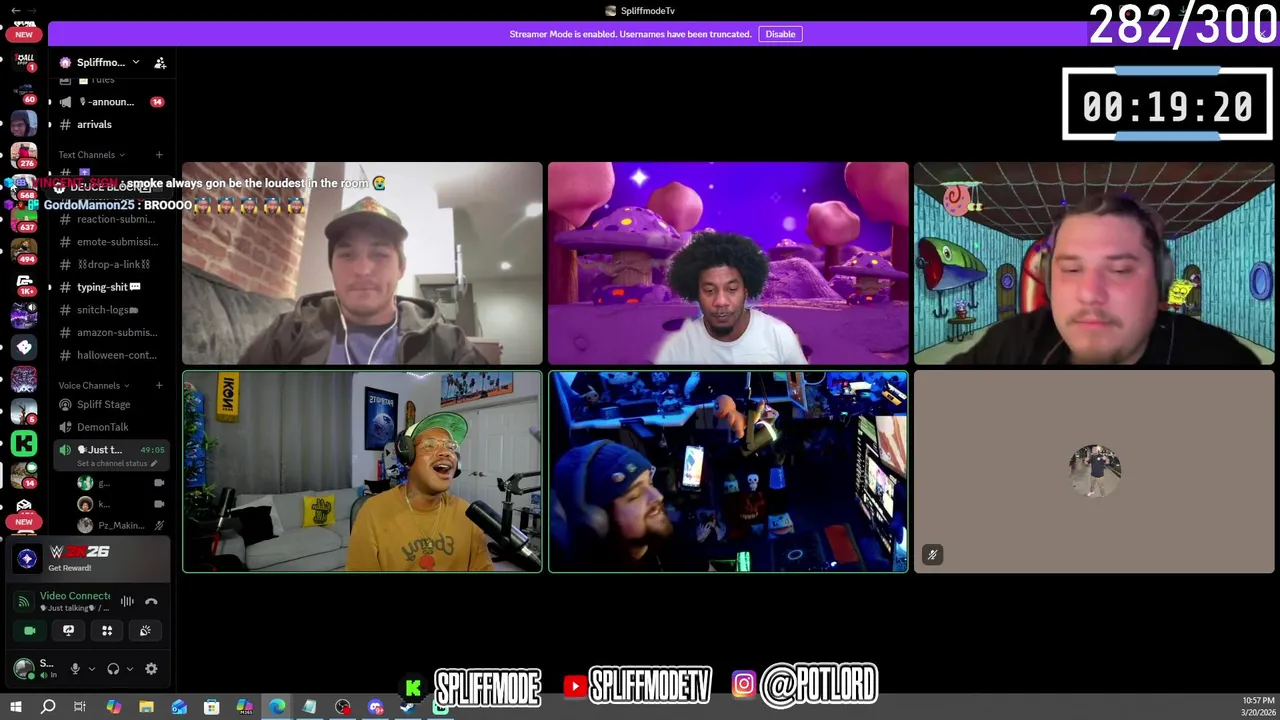
Task: Open Steam from the taskbar
Action: (x=408, y=707)
